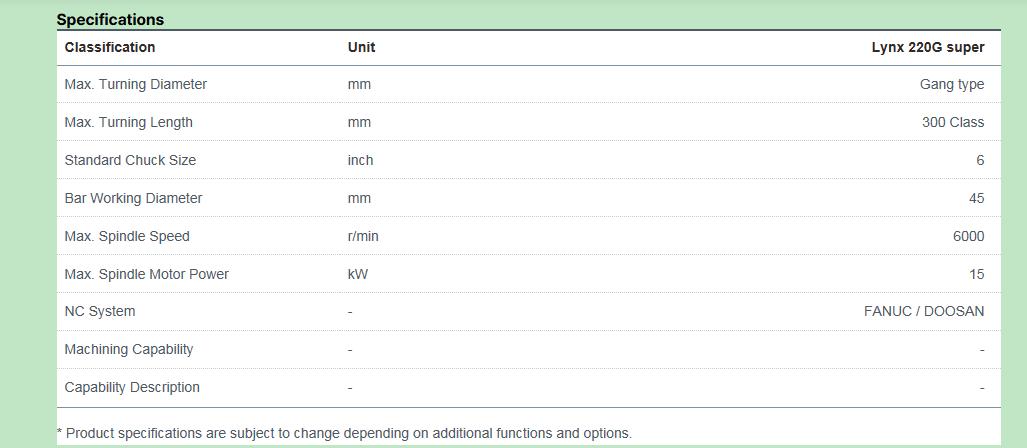The height and width of the screenshot is (448, 1027).
Task: Select the Machining Capability row label
Action: pos(128,349)
